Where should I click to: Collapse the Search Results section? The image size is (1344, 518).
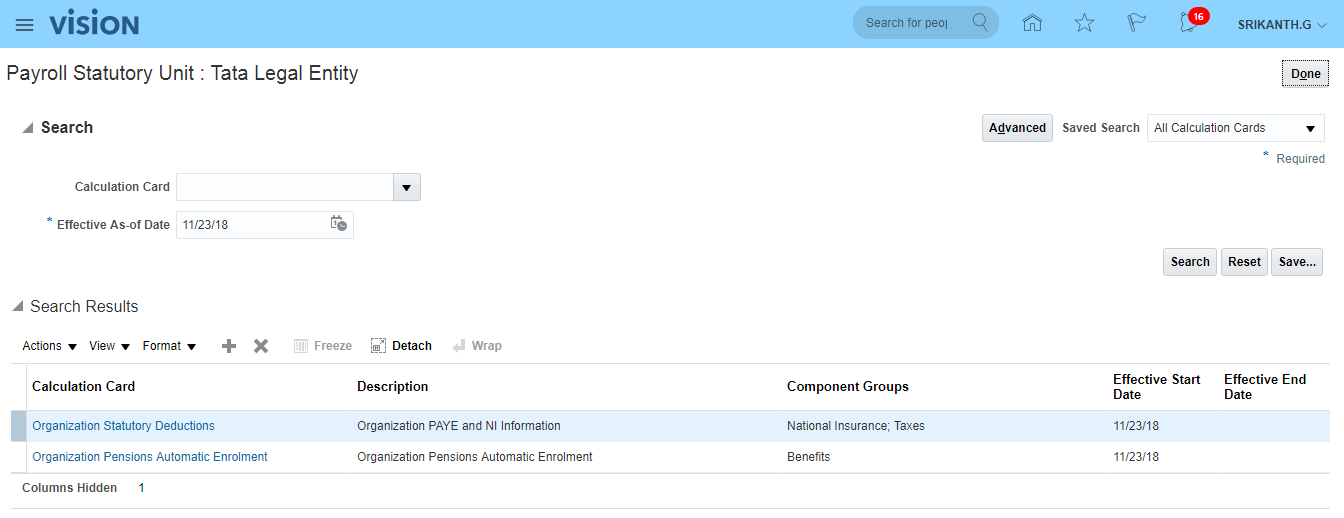coord(18,306)
